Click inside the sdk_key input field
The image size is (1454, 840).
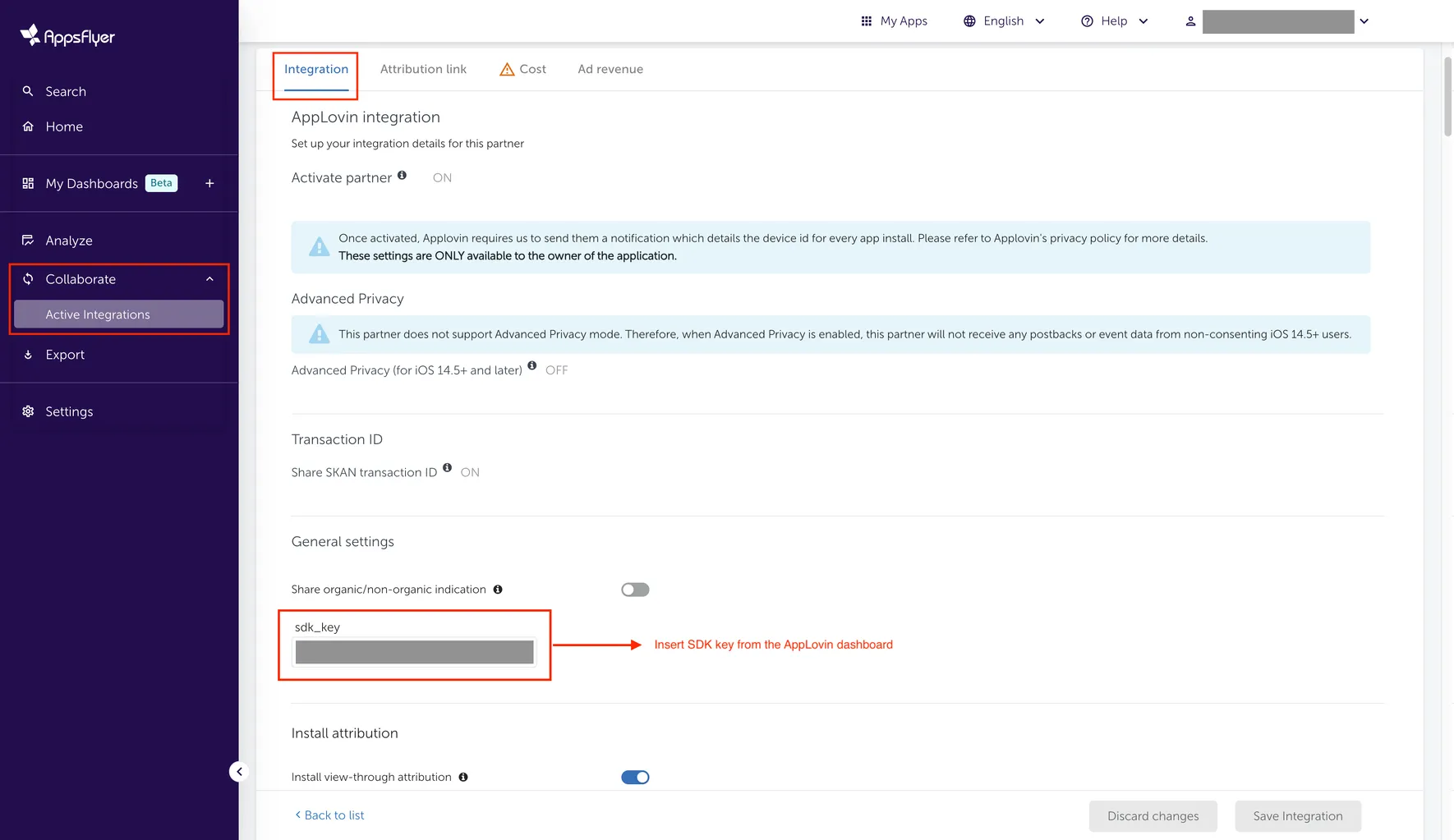(x=413, y=651)
